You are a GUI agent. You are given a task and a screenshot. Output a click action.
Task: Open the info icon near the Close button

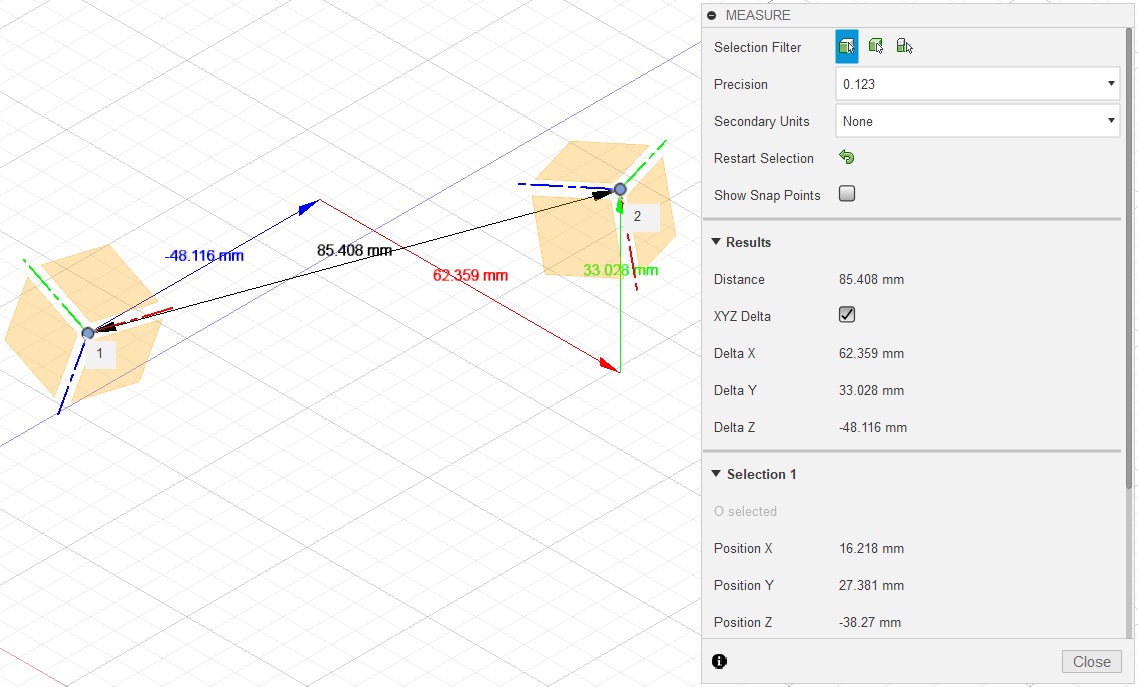pyautogui.click(x=719, y=661)
